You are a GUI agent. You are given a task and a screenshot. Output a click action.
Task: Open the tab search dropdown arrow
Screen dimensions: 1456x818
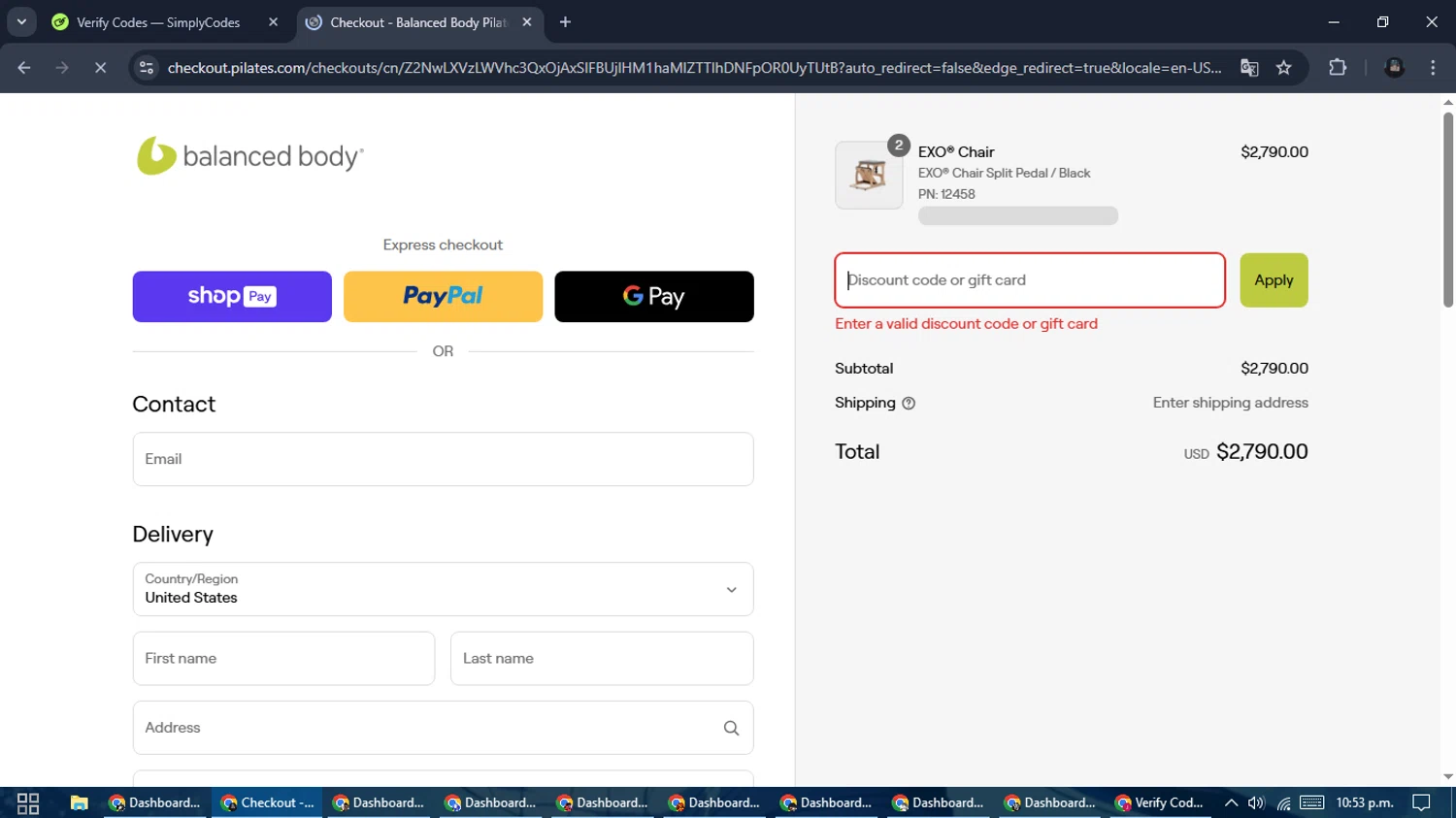(x=21, y=22)
